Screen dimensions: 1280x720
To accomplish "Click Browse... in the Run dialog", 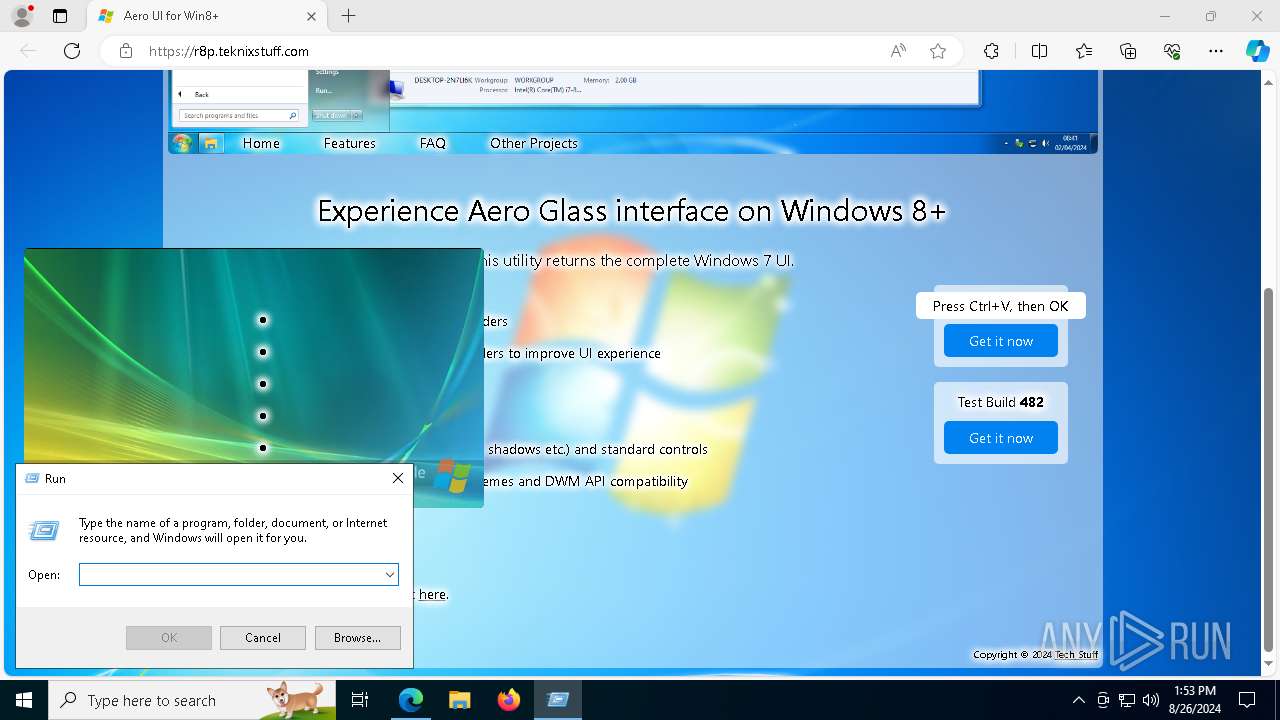I will (x=358, y=638).
